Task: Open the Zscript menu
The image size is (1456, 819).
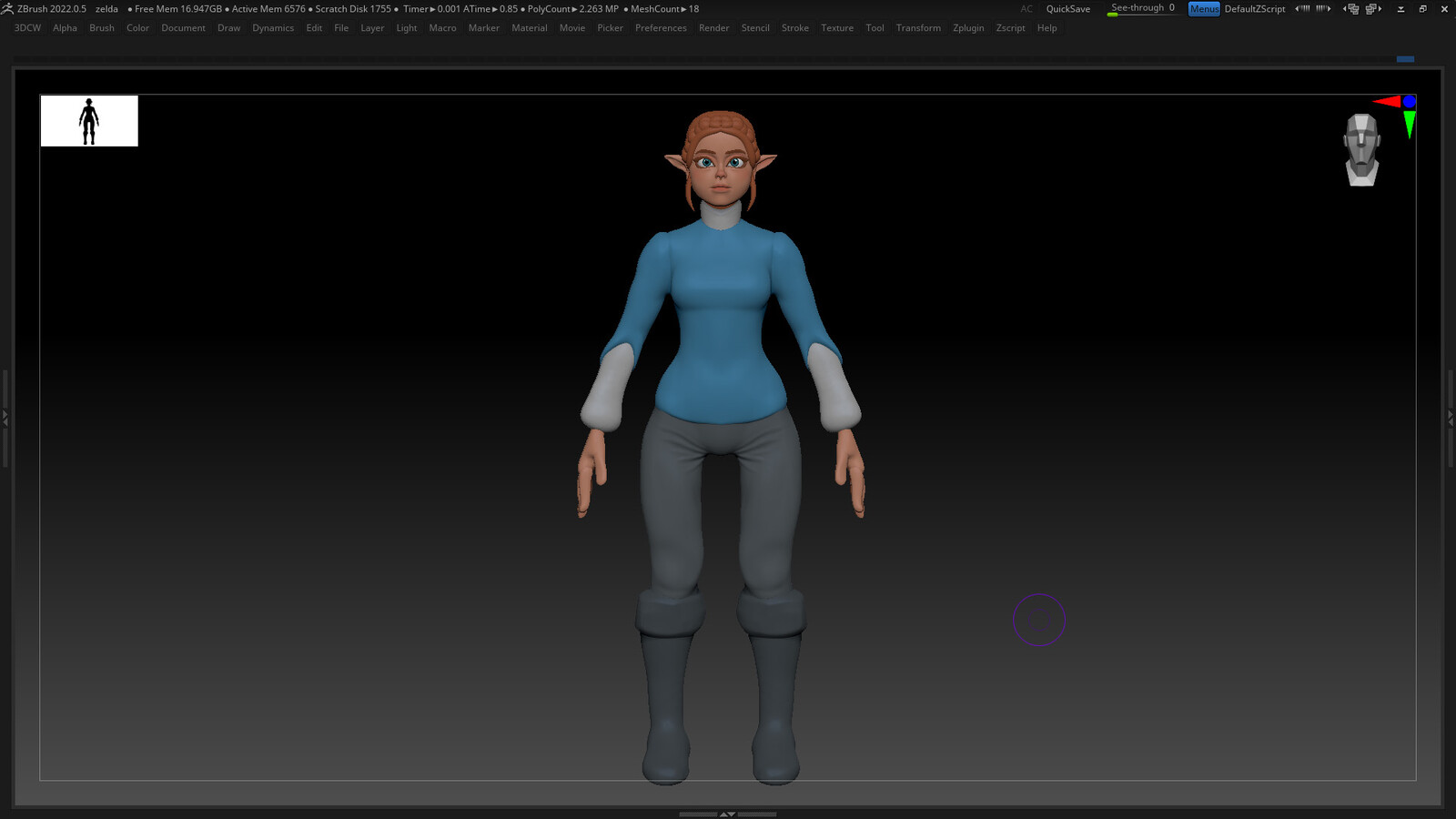Action: 1010,28
